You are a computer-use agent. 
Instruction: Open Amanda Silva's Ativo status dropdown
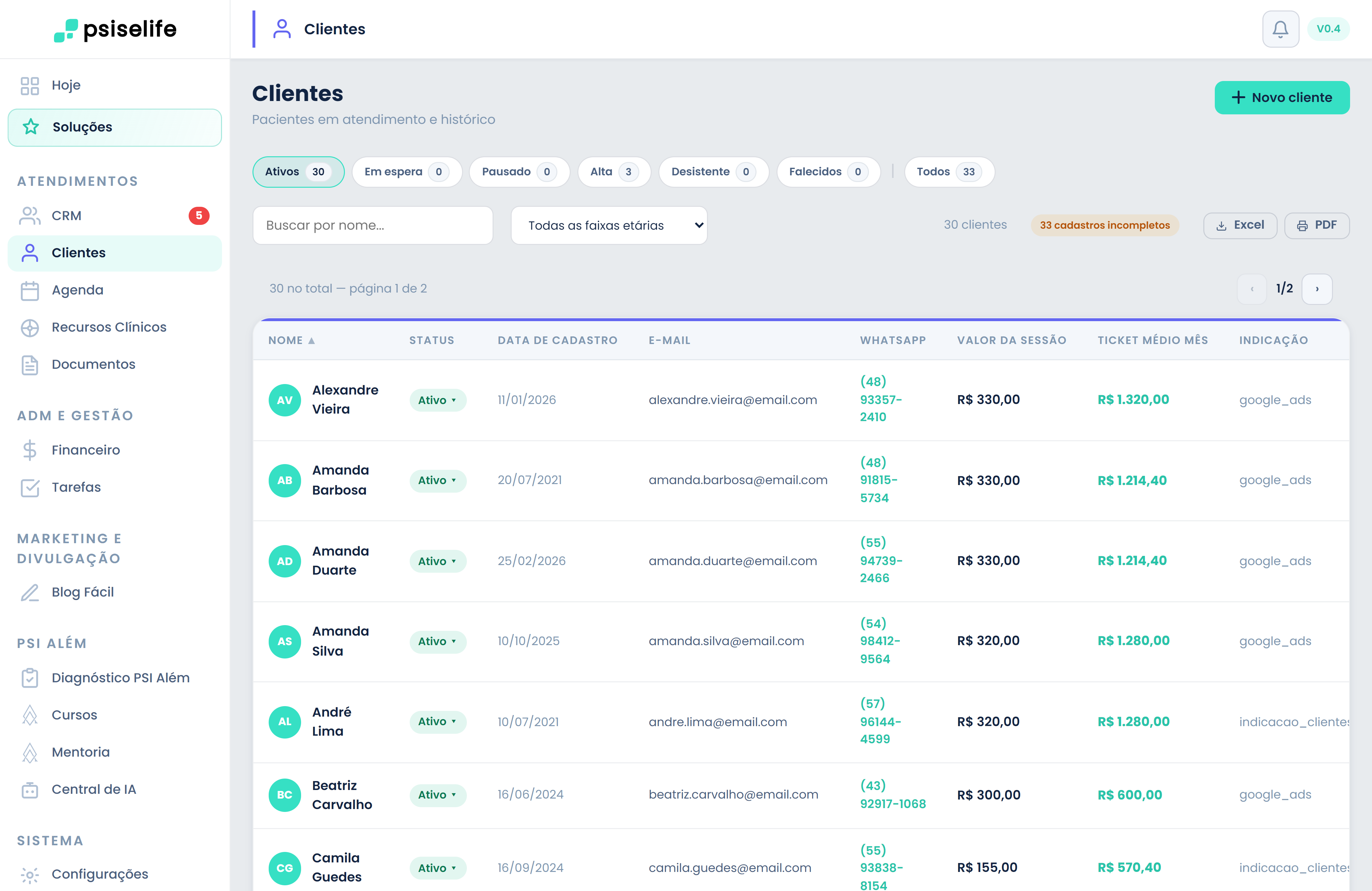pos(438,641)
